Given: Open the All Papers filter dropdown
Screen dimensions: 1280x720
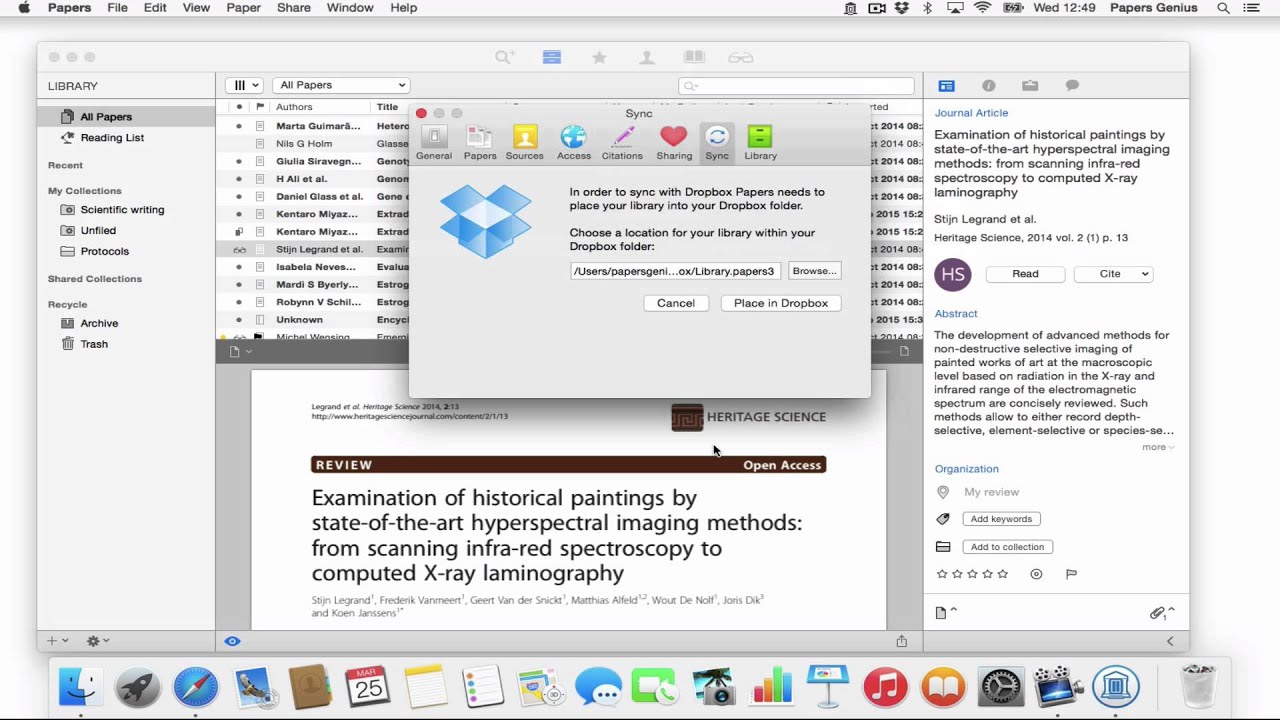Looking at the screenshot, I should click(341, 85).
